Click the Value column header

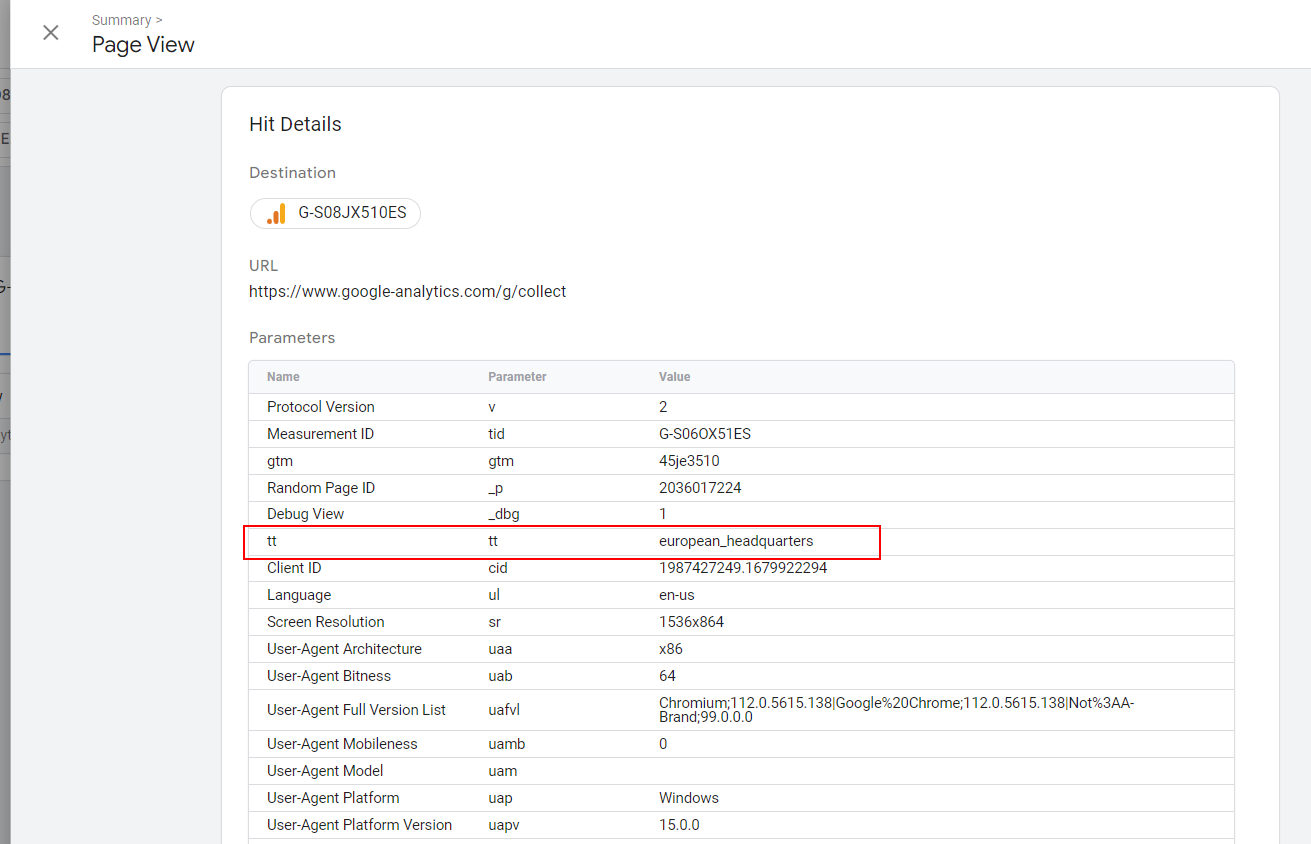[x=674, y=376]
